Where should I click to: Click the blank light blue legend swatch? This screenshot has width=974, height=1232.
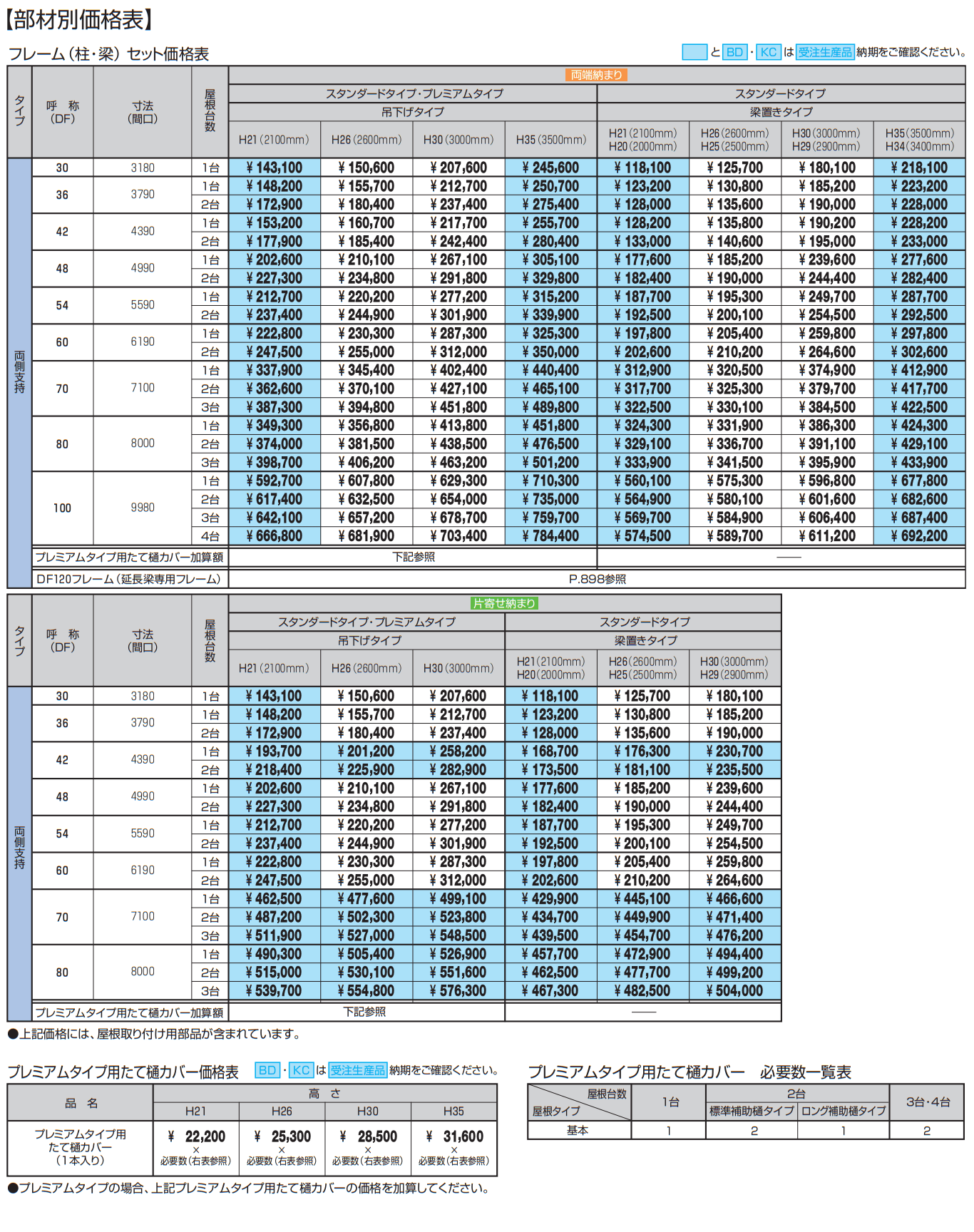click(x=694, y=52)
